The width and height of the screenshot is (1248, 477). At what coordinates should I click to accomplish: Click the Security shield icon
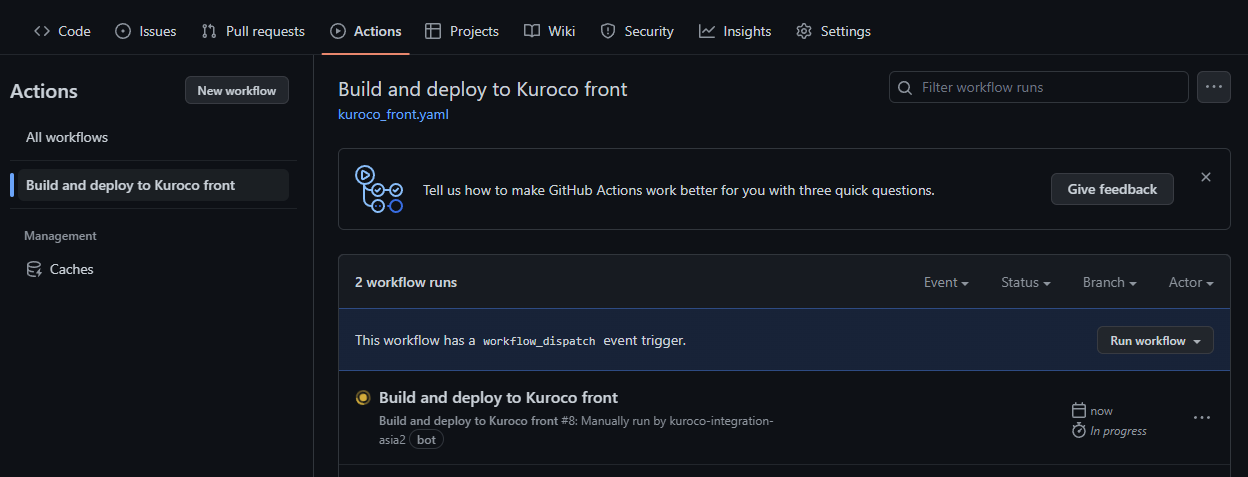(608, 31)
